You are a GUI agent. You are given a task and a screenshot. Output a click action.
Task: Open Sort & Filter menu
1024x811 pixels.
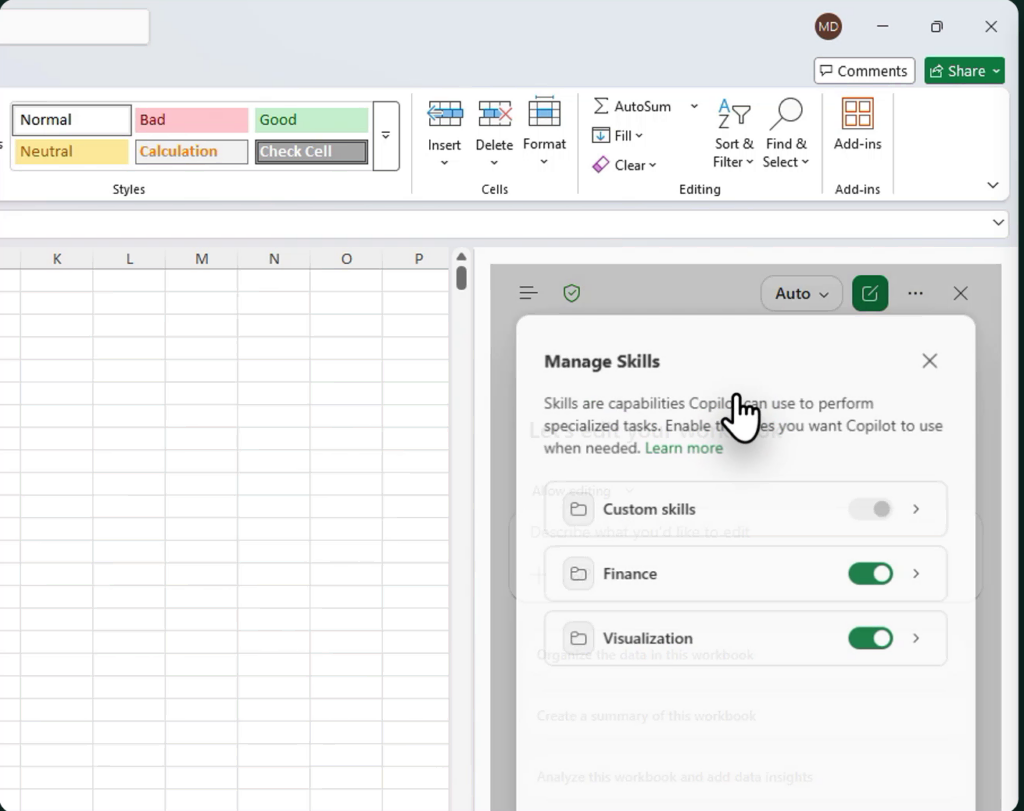coord(733,134)
